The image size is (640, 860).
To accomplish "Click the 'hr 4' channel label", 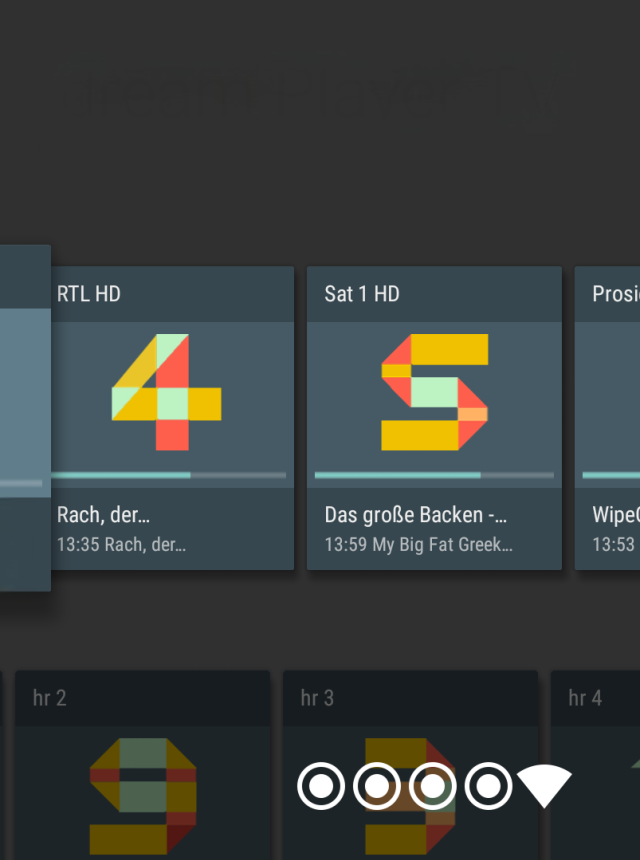I will 585,698.
